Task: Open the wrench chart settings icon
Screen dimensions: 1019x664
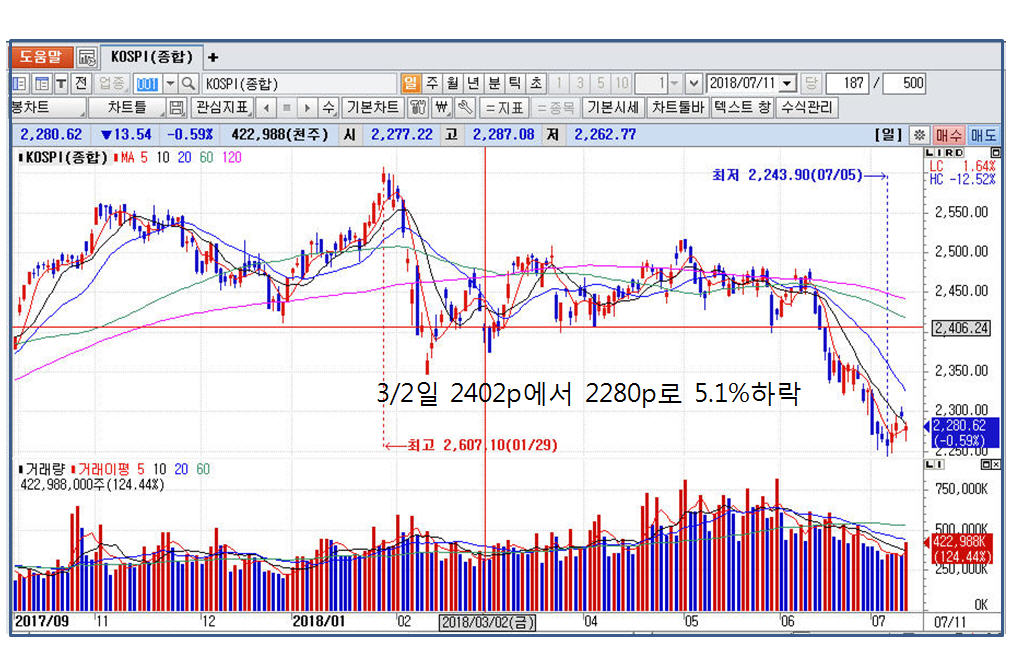Action: (x=464, y=108)
